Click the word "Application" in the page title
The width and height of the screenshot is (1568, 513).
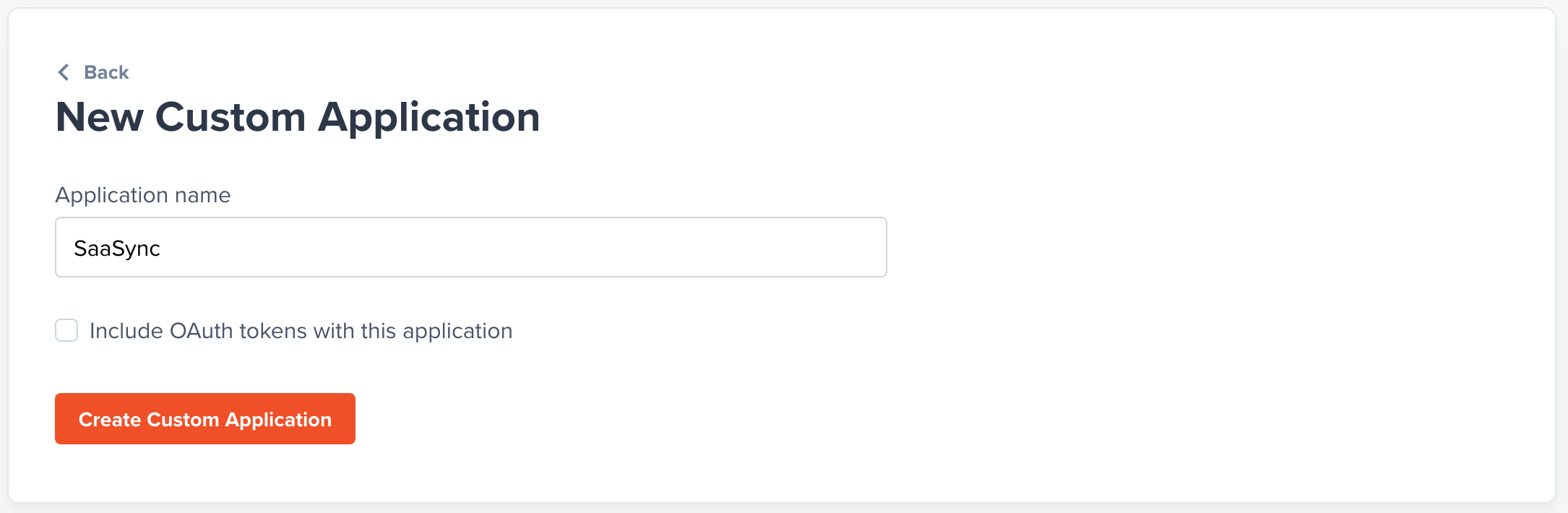(429, 118)
